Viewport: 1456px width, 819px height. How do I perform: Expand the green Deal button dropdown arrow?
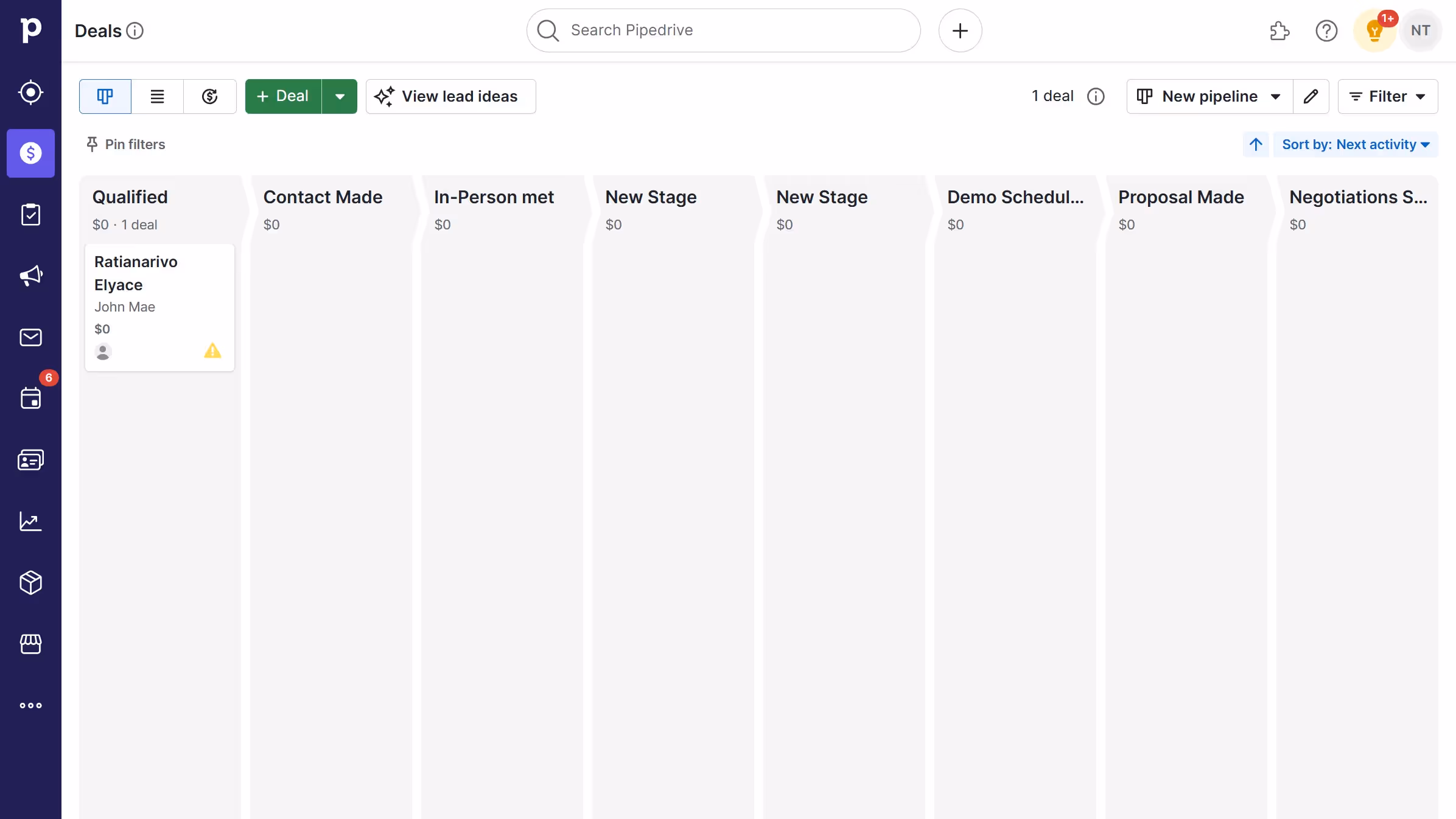(x=339, y=96)
